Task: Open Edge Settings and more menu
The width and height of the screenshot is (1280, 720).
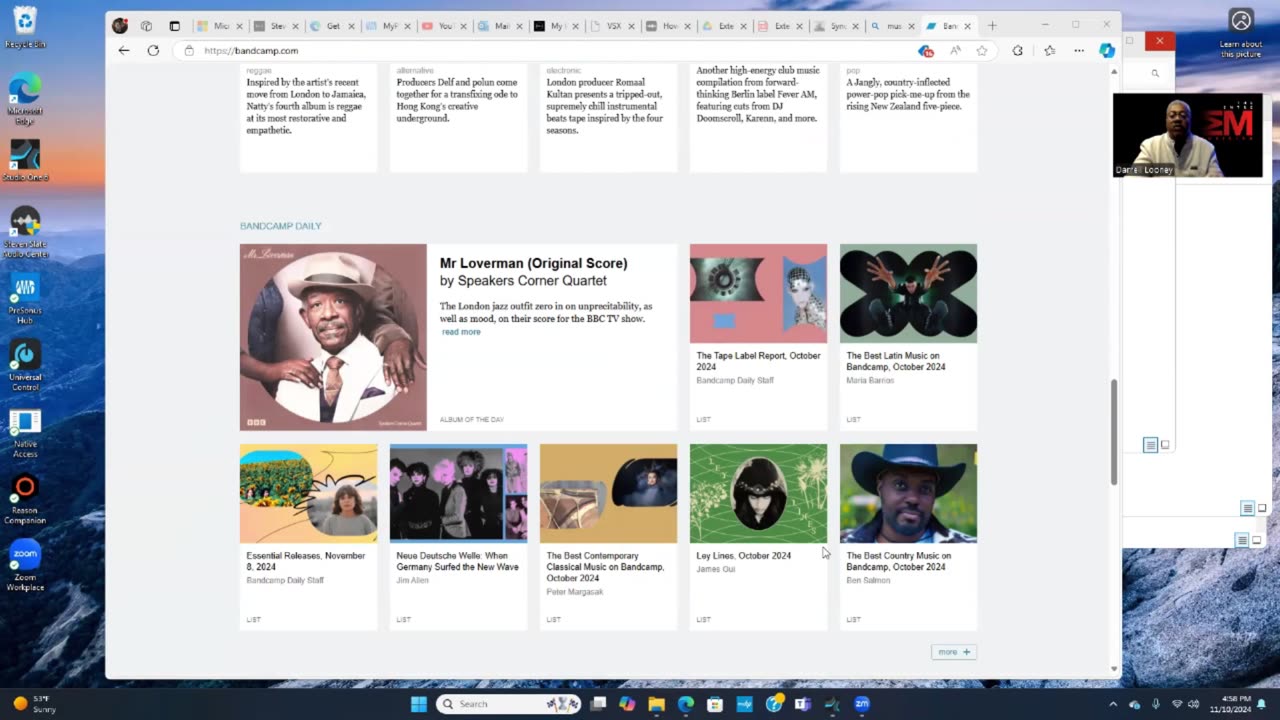Action: pos(1078,50)
